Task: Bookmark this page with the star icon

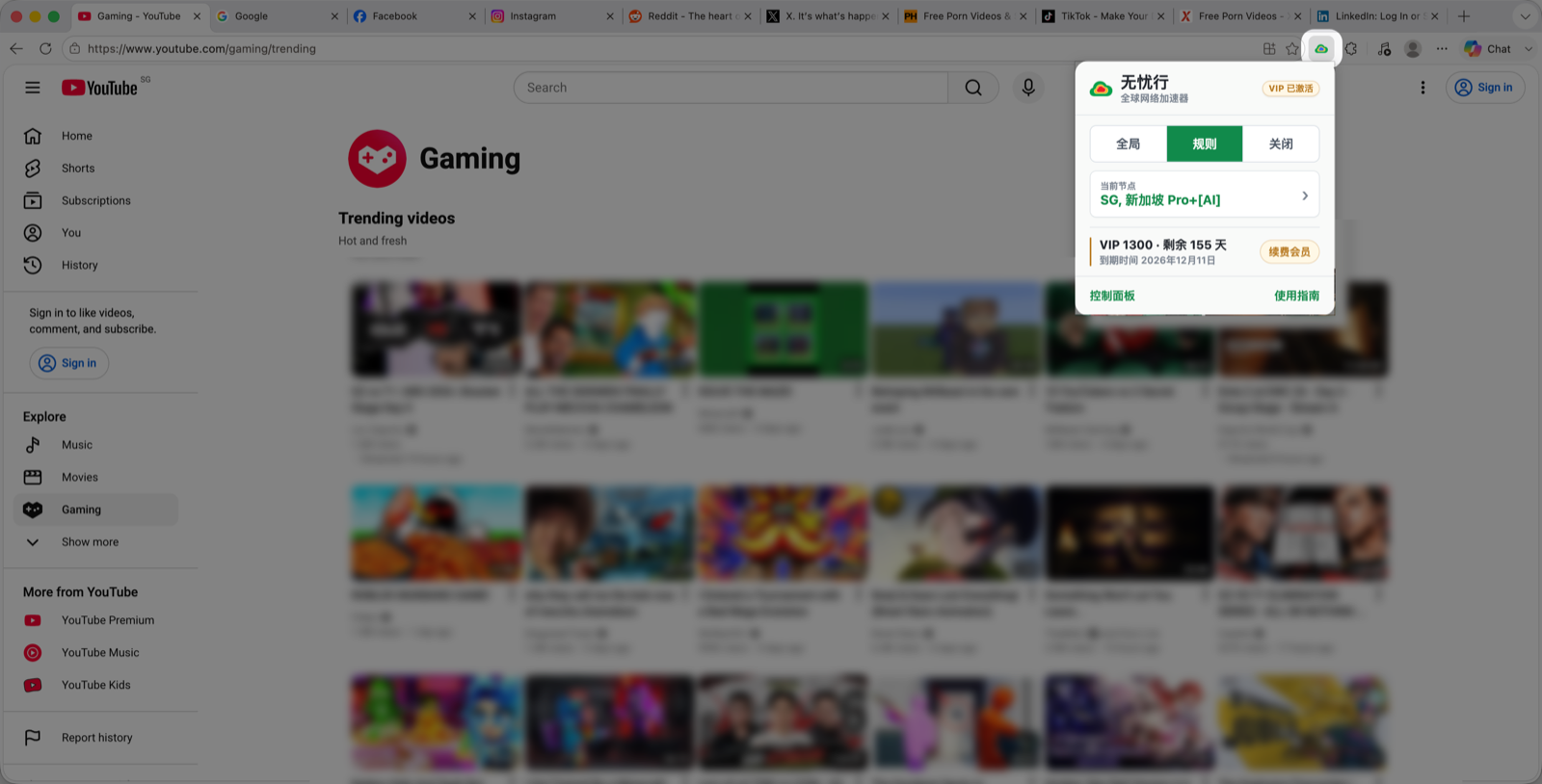Action: (1292, 49)
